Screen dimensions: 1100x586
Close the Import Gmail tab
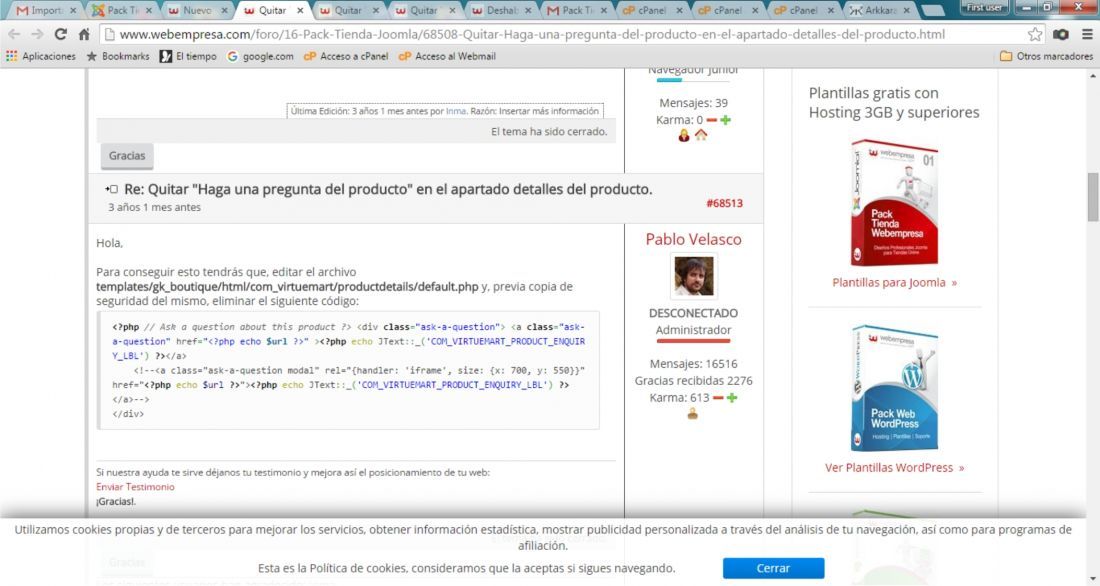click(x=73, y=11)
